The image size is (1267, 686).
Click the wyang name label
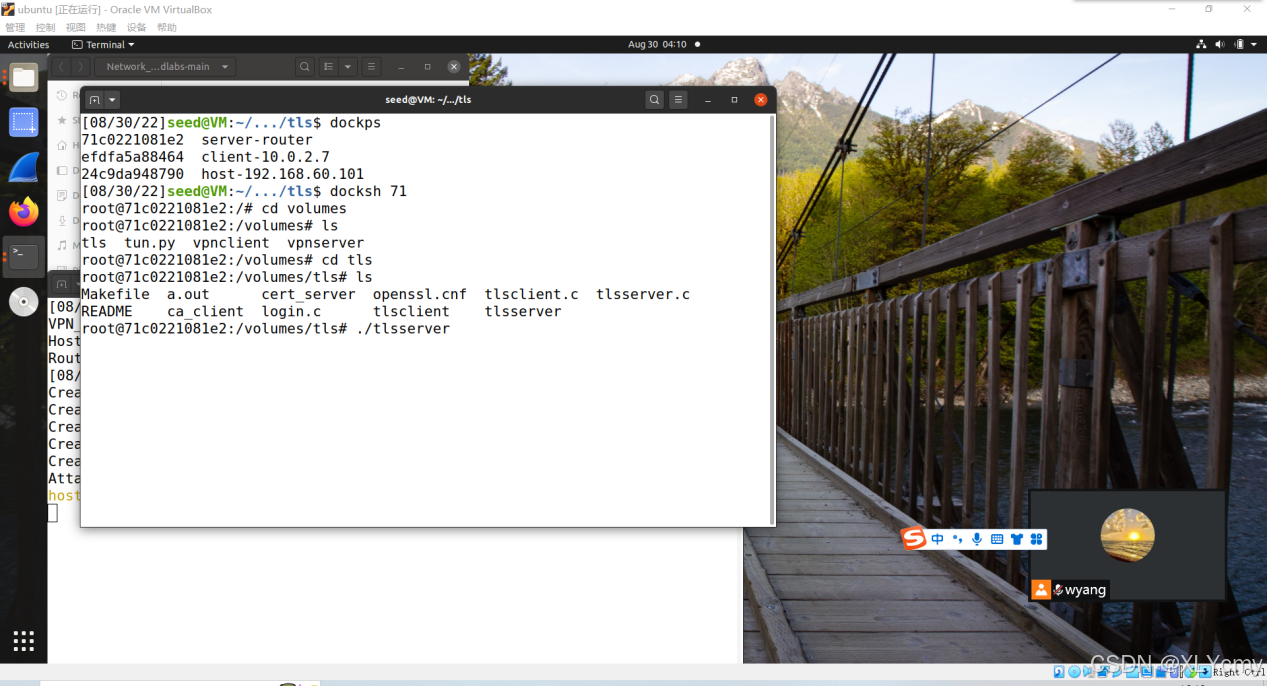point(1085,590)
